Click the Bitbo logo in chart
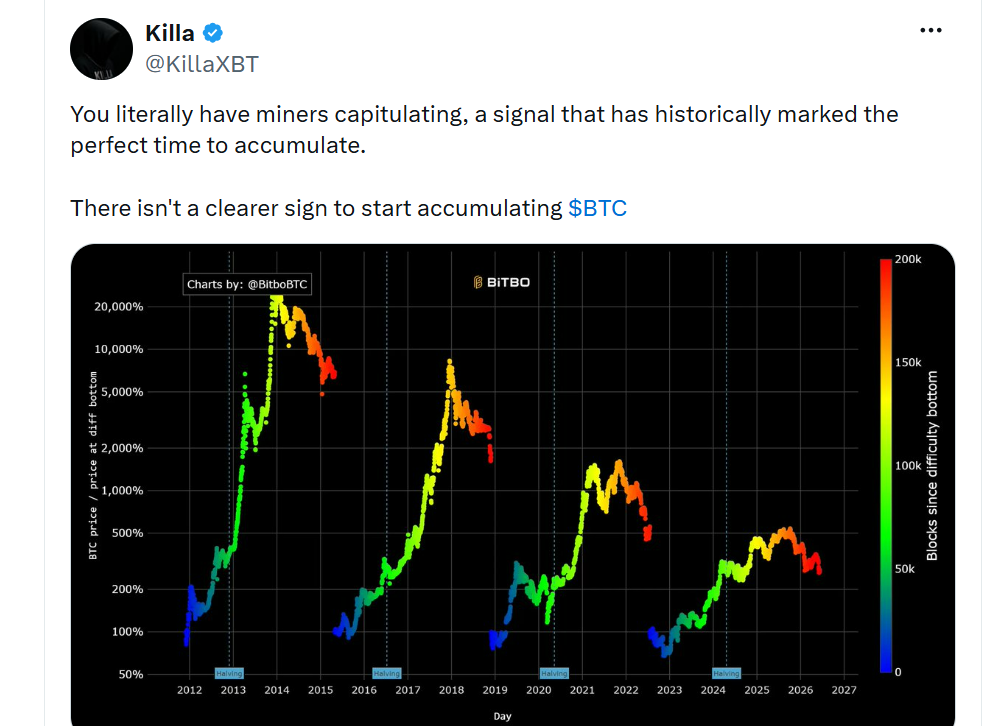 (502, 282)
